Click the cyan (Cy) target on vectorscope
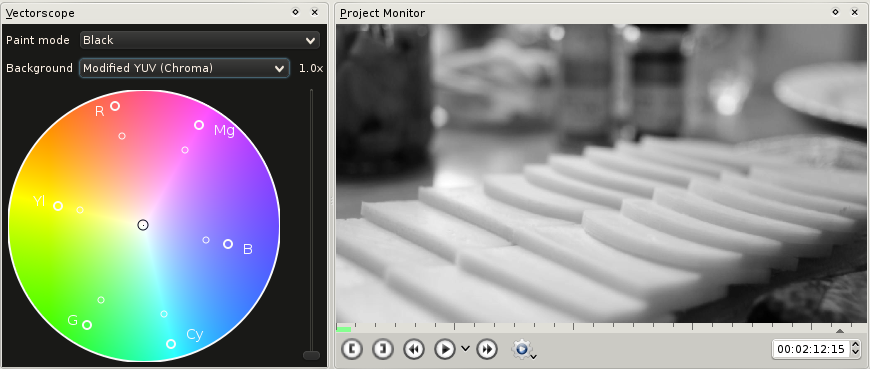Viewport: 870px width, 369px height. point(171,344)
